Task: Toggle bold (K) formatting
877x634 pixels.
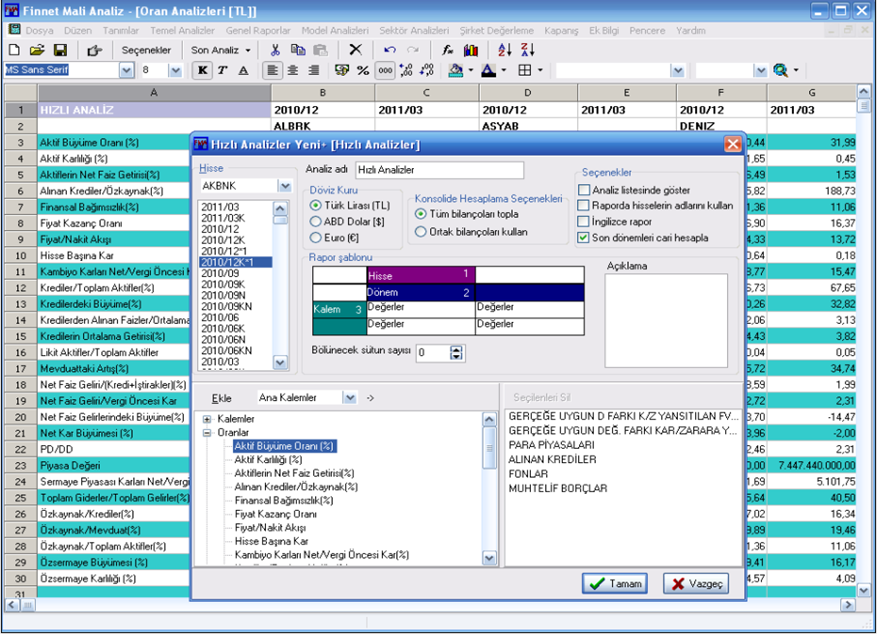Action: tap(202, 70)
